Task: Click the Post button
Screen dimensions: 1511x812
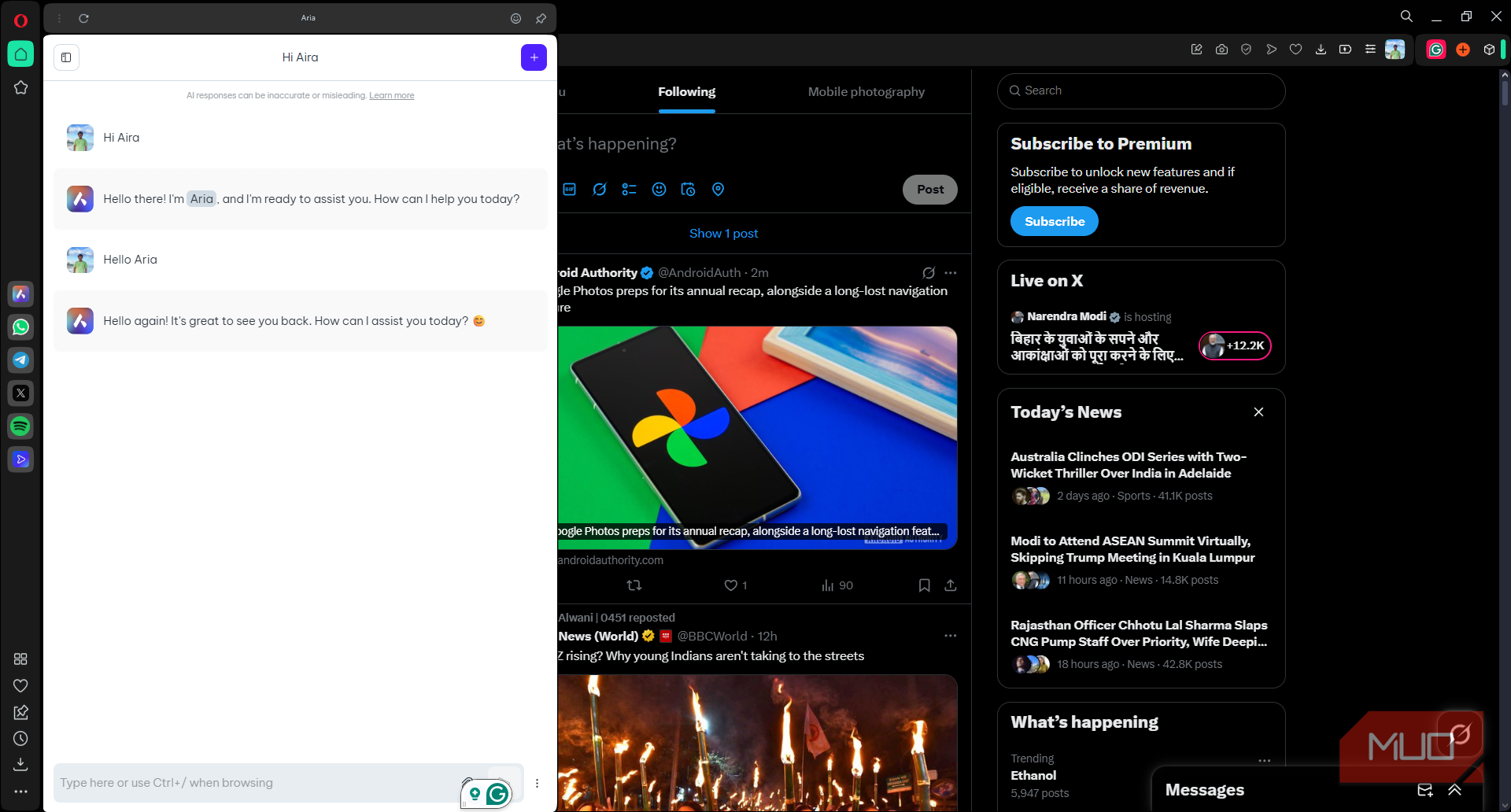Action: [x=929, y=190]
